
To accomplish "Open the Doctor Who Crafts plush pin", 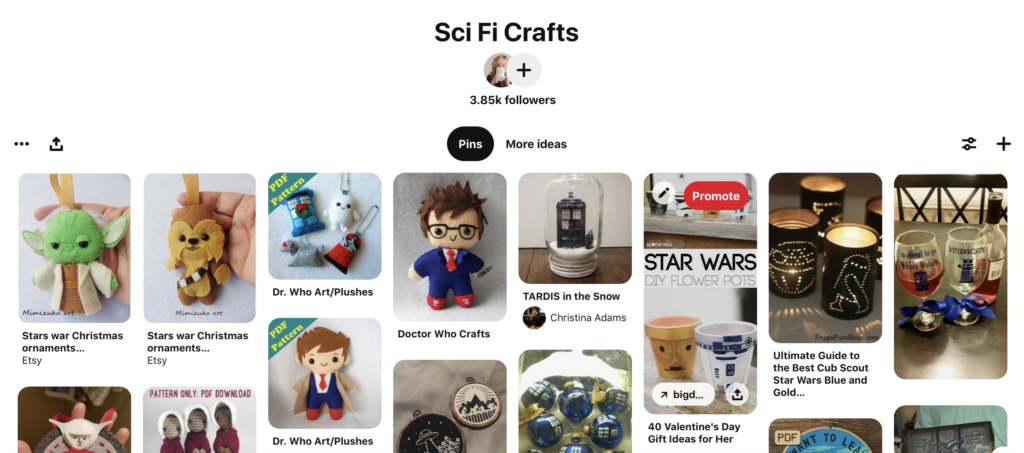I will (450, 247).
